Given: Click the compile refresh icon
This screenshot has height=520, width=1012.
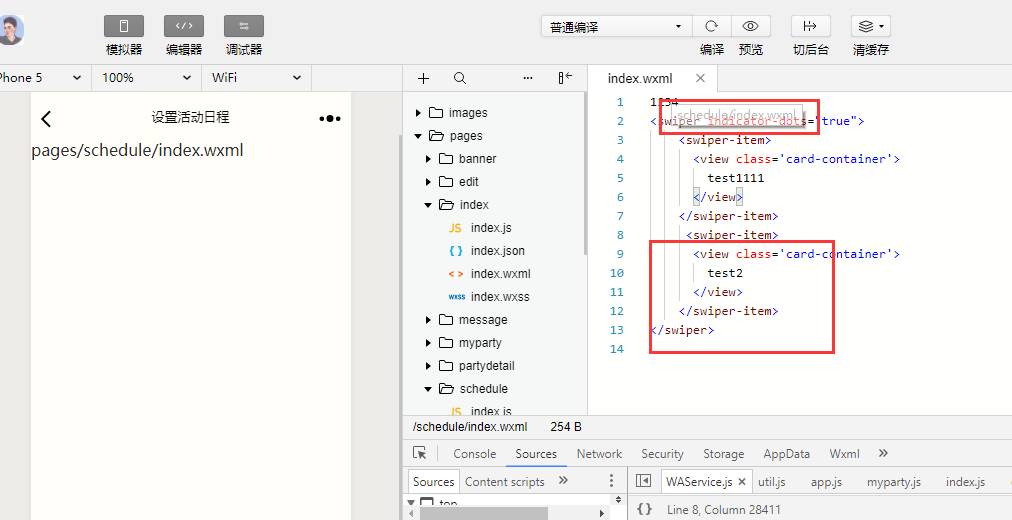Looking at the screenshot, I should coord(712,26).
